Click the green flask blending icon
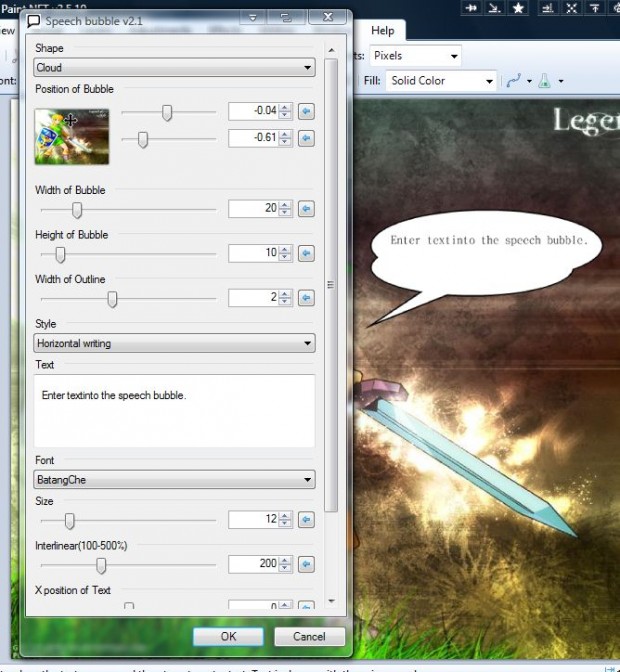This screenshot has width=620, height=672. (x=545, y=81)
